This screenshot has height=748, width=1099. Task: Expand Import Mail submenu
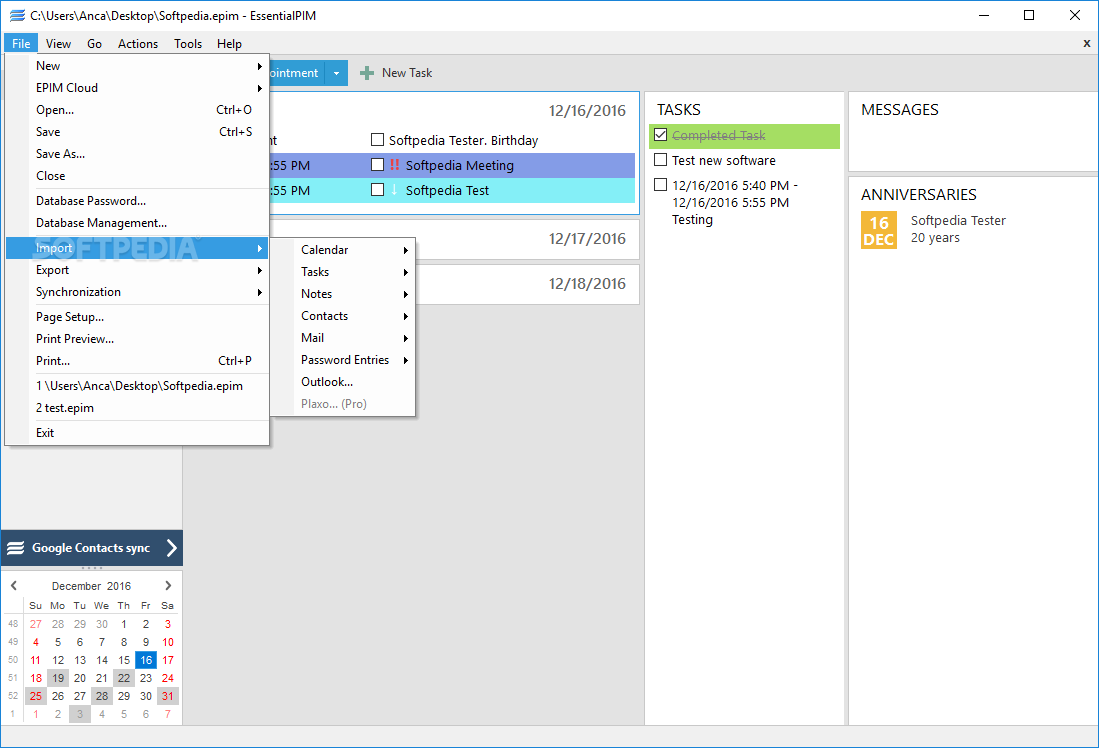(343, 338)
